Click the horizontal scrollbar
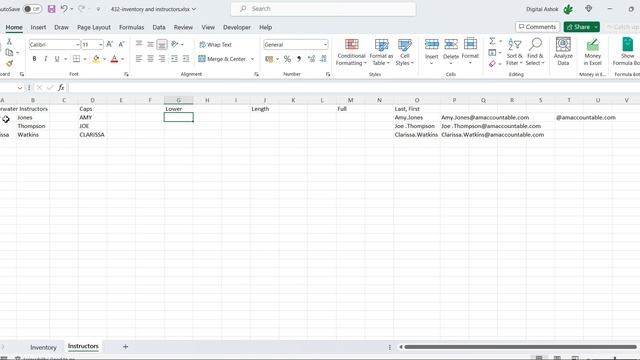Image resolution: width=640 pixels, height=360 pixels. pyautogui.click(x=520, y=347)
